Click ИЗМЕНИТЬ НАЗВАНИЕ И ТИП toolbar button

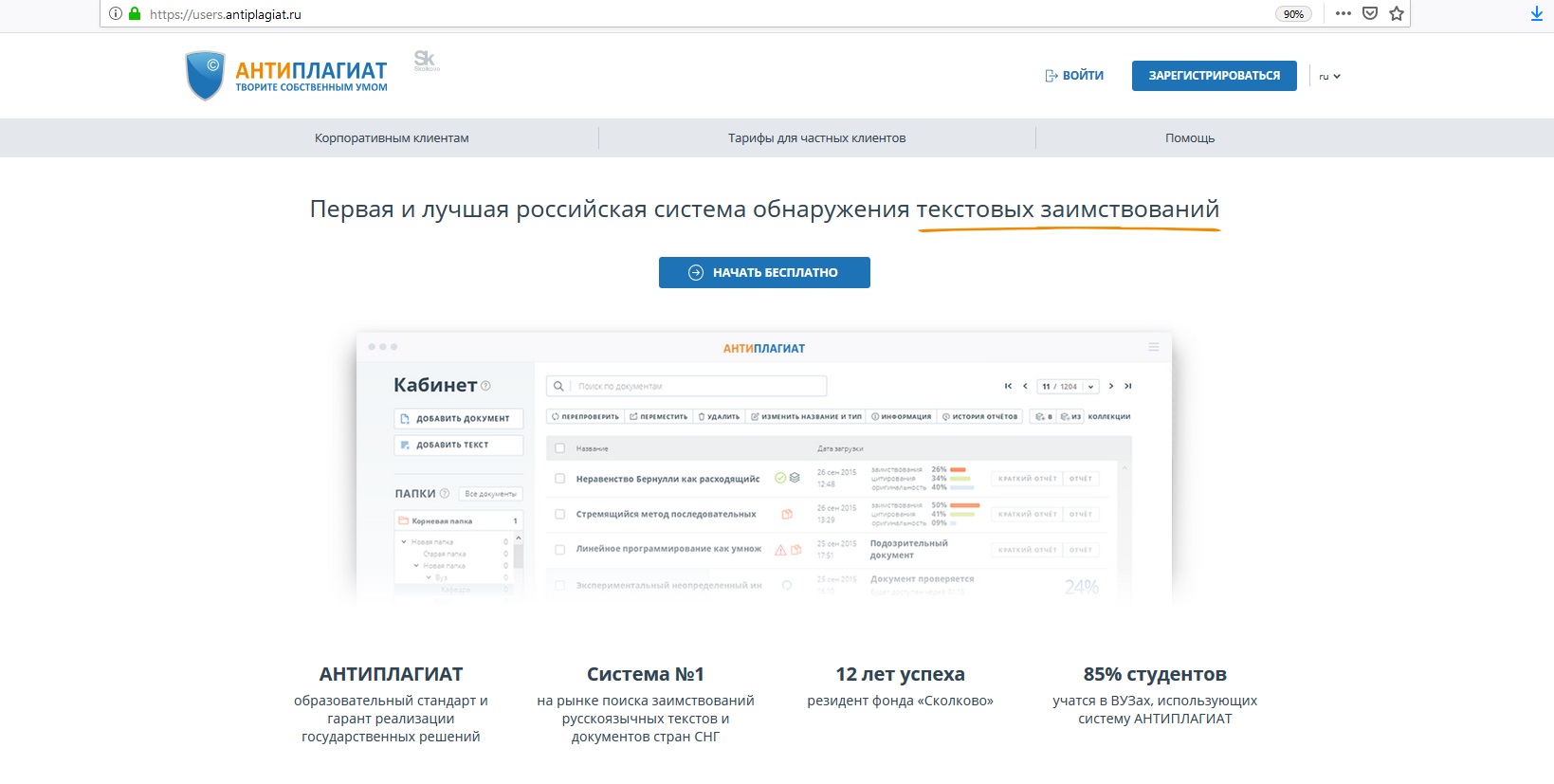click(x=806, y=416)
